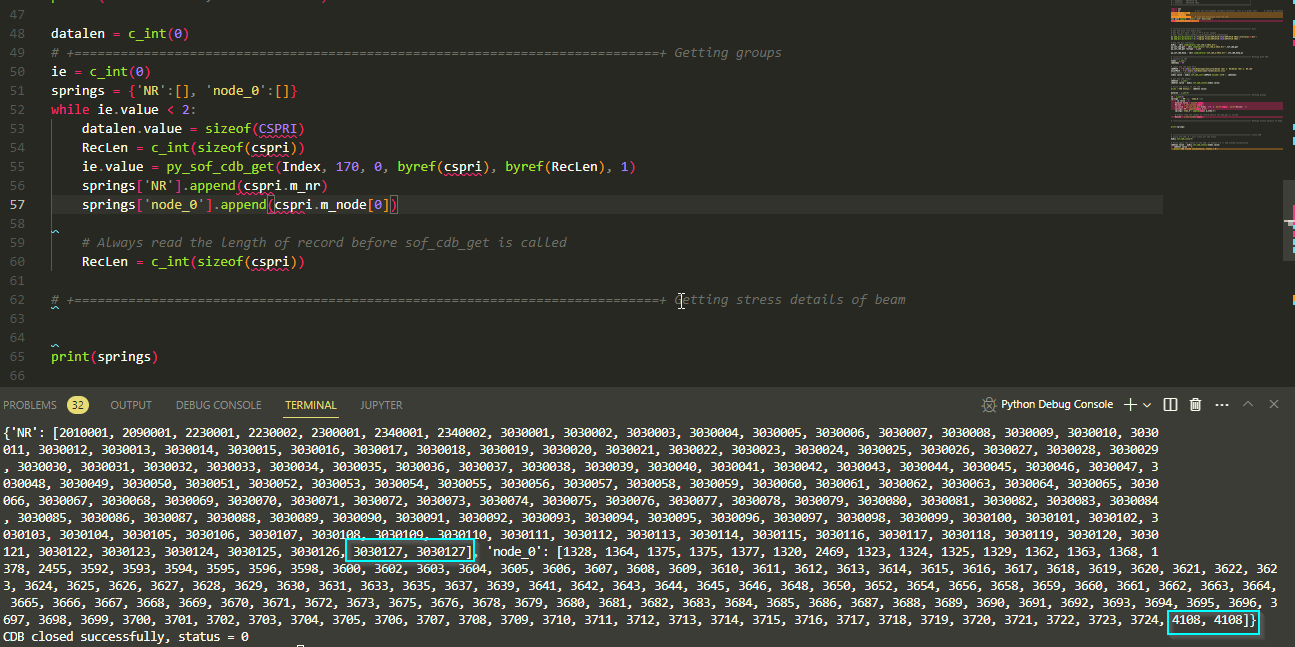The width and height of the screenshot is (1295, 647).
Task: Show the DEBUG CONSOLE tab
Action: (218, 405)
